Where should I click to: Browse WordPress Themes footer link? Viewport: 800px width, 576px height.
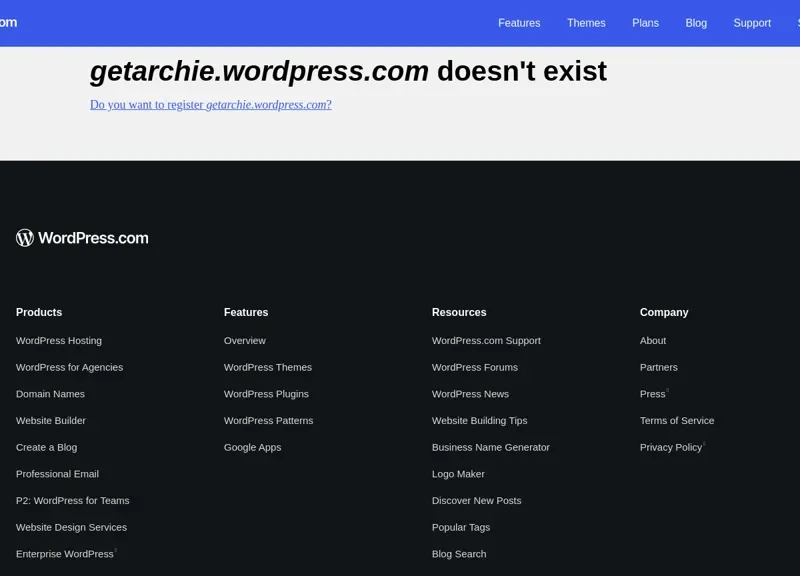(267, 367)
